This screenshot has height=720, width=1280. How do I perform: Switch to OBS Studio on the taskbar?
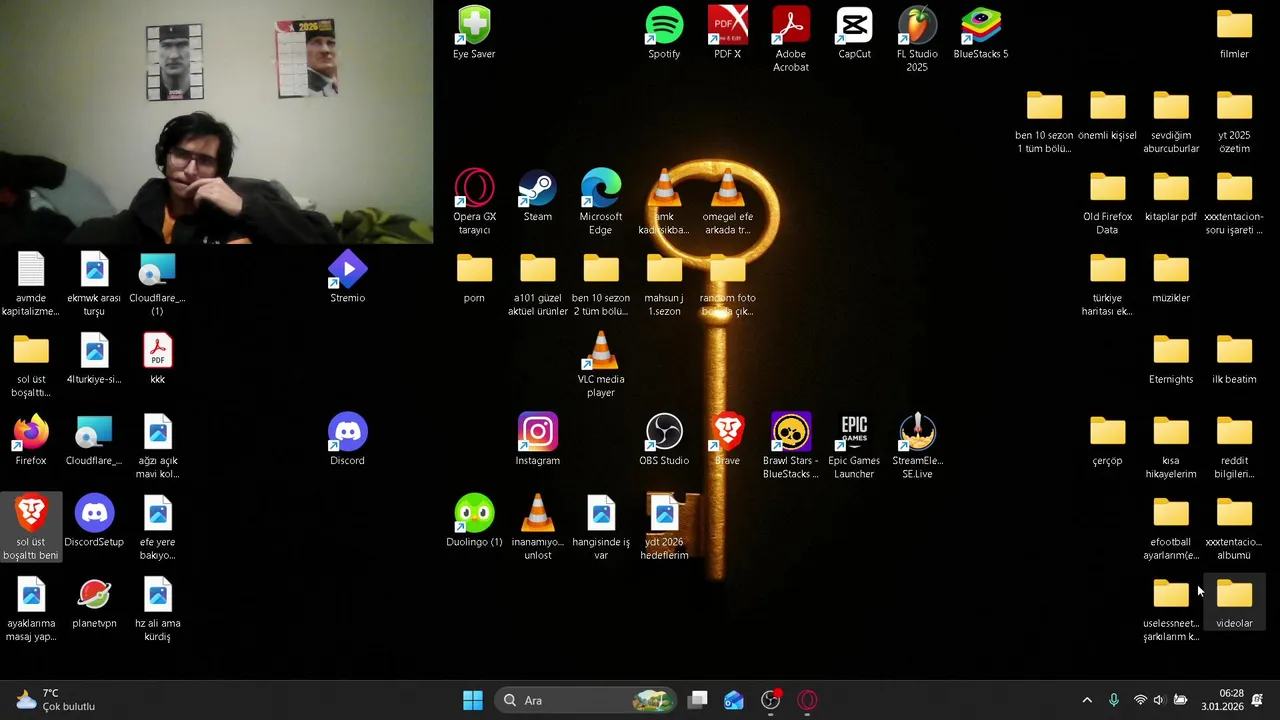(x=771, y=700)
